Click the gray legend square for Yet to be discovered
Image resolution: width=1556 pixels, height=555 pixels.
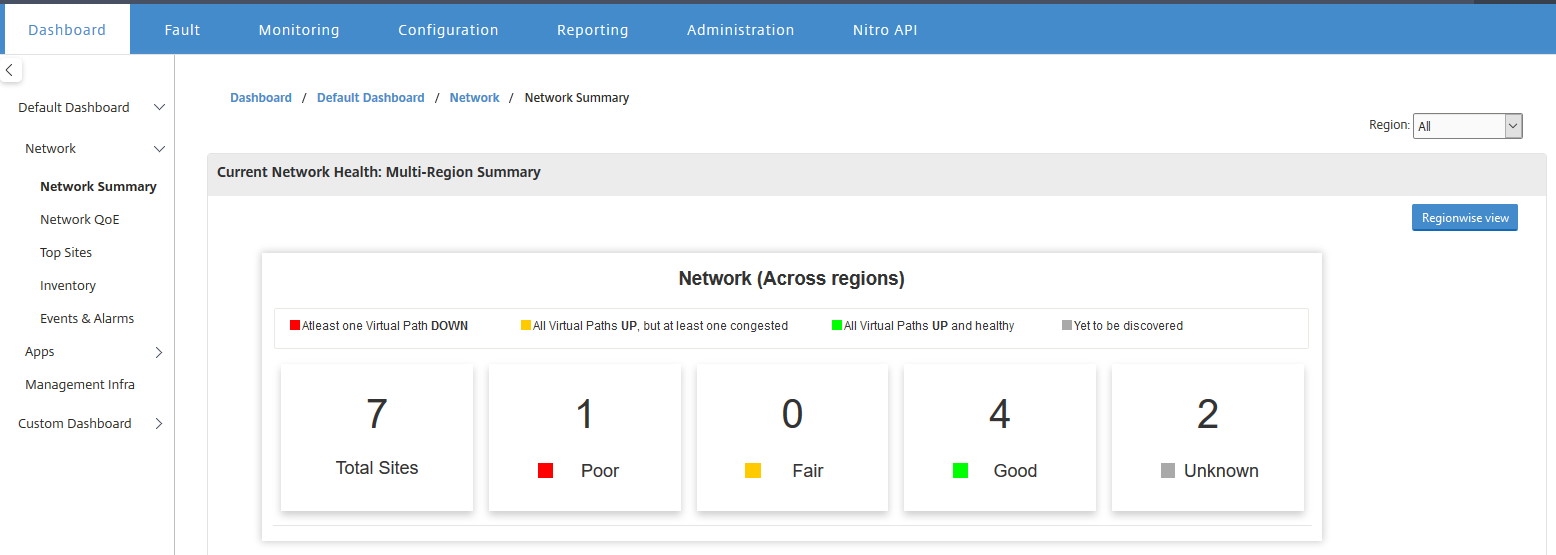pos(1067,325)
